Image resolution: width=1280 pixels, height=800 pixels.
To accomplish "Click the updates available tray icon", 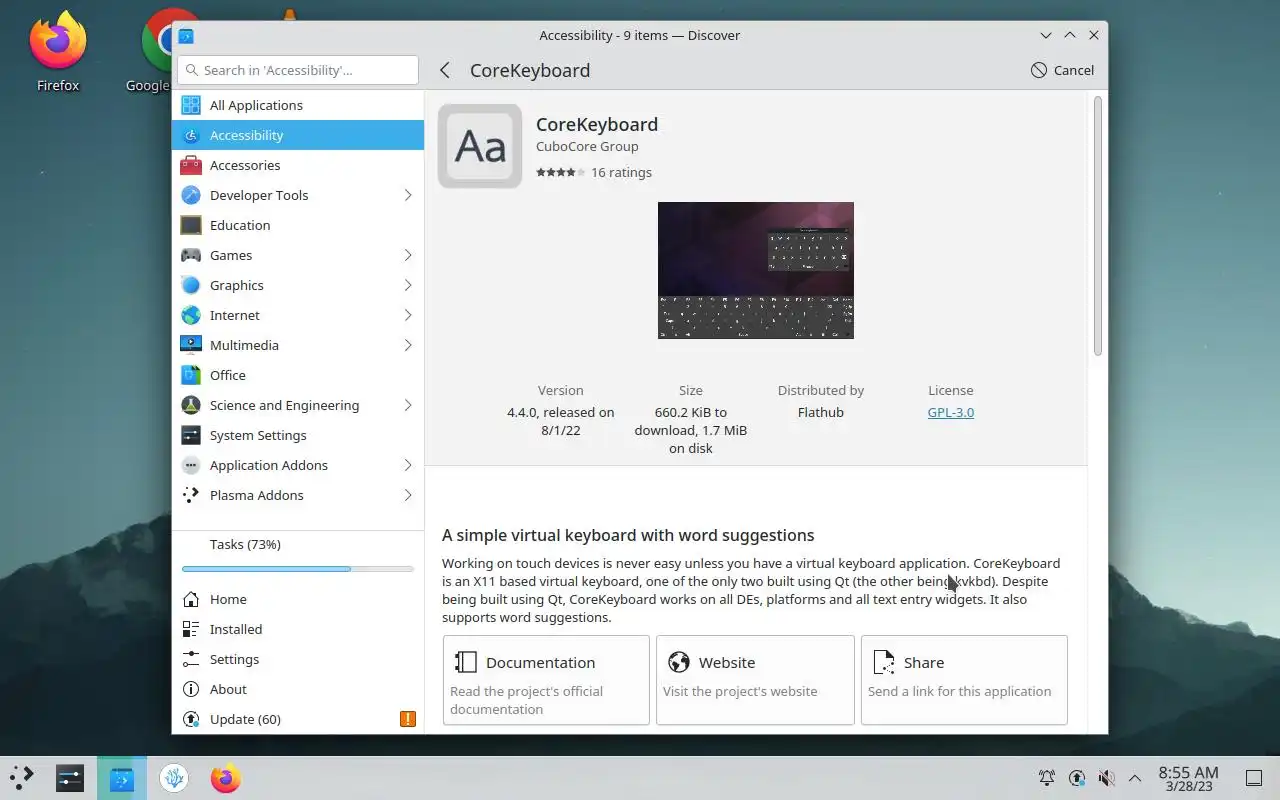I will 1077,778.
